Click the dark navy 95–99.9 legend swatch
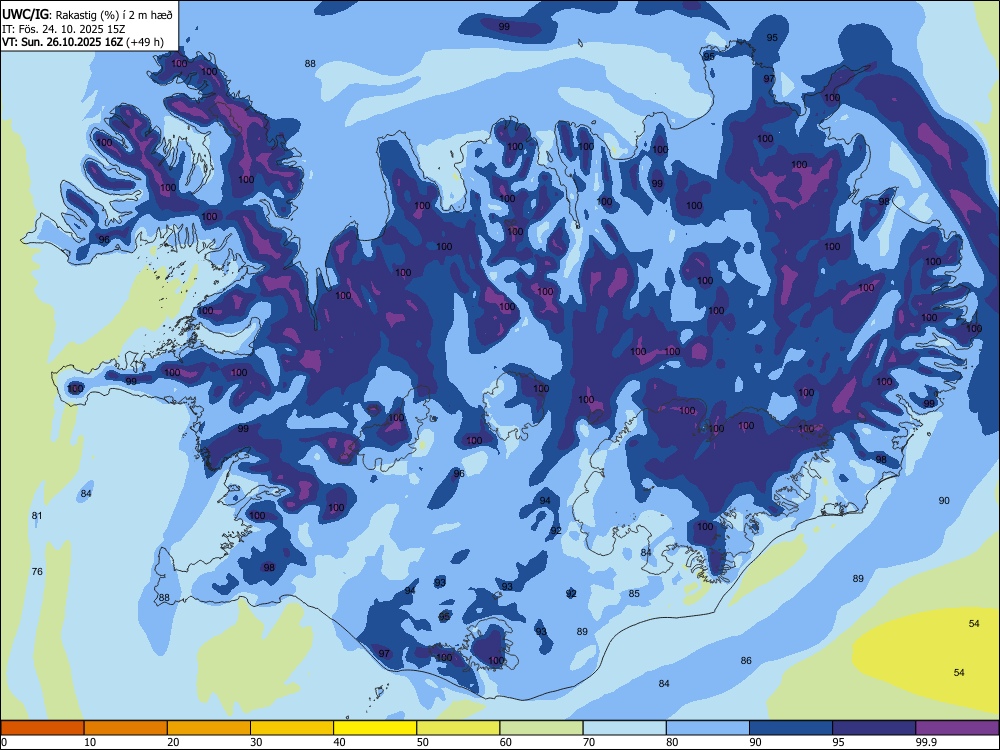This screenshot has height=750, width=1000. click(874, 728)
